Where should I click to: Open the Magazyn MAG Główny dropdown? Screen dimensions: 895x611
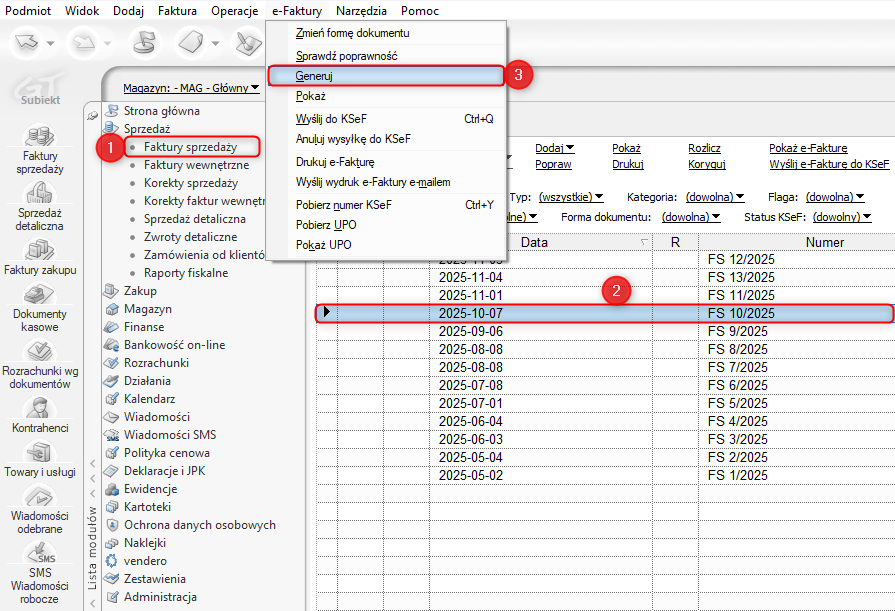click(x=191, y=88)
